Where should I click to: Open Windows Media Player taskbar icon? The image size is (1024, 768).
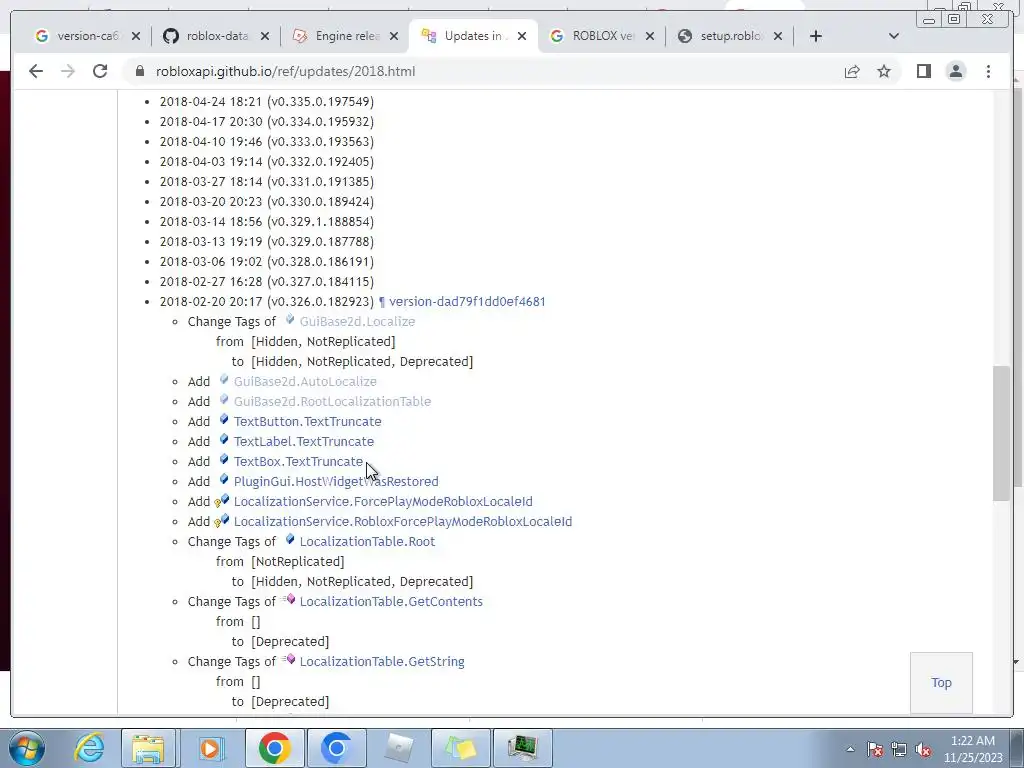210,748
